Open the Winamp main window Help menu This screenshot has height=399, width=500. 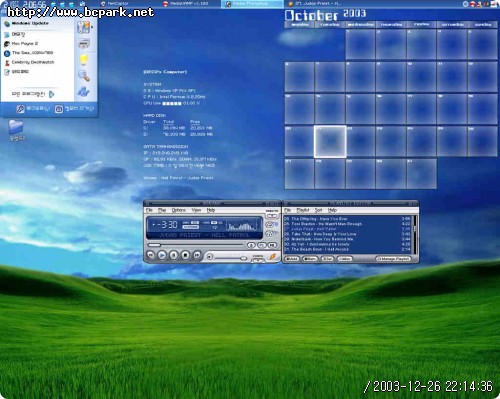[211, 210]
